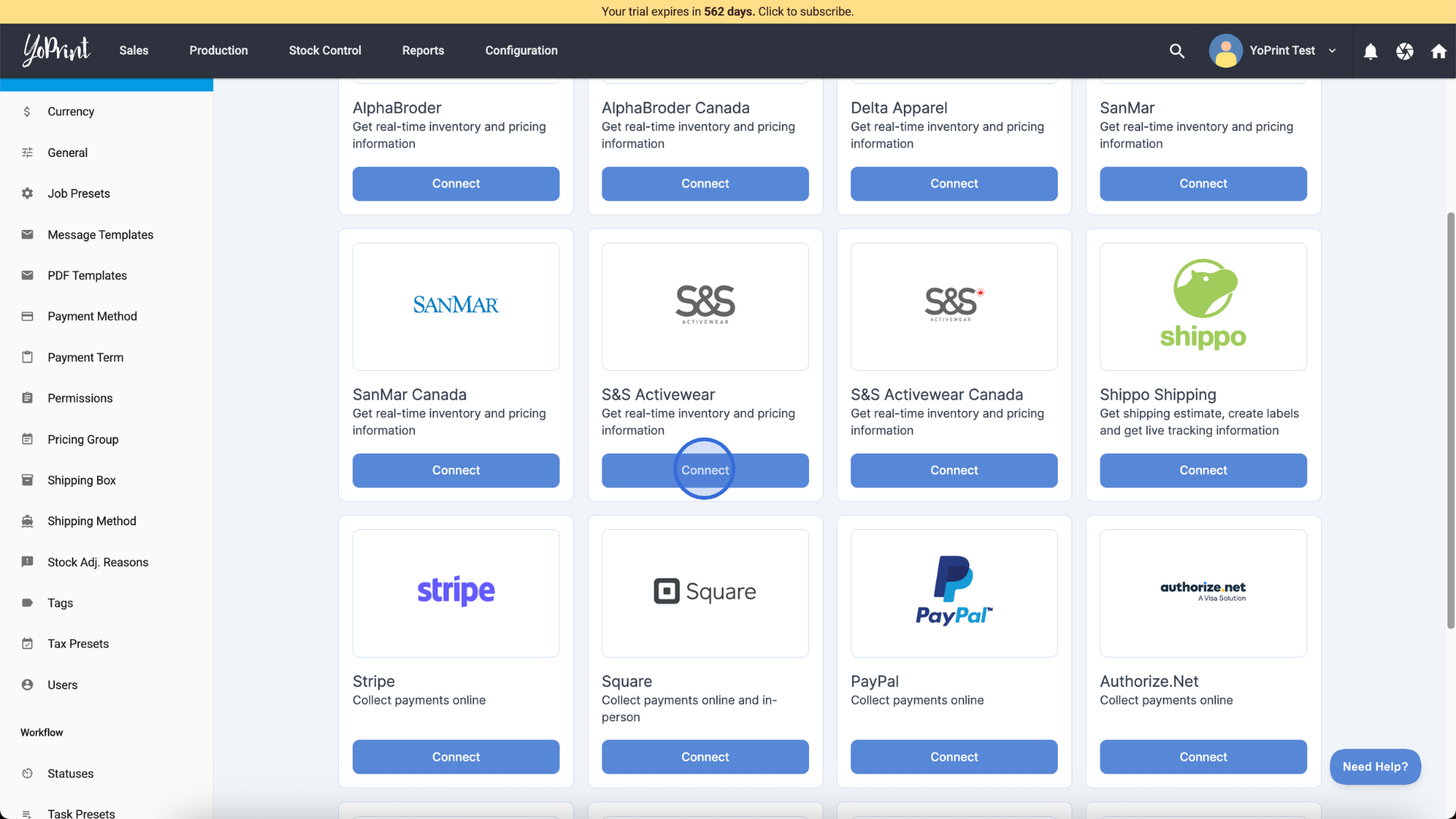Click the Permissions badge icon

(x=27, y=398)
